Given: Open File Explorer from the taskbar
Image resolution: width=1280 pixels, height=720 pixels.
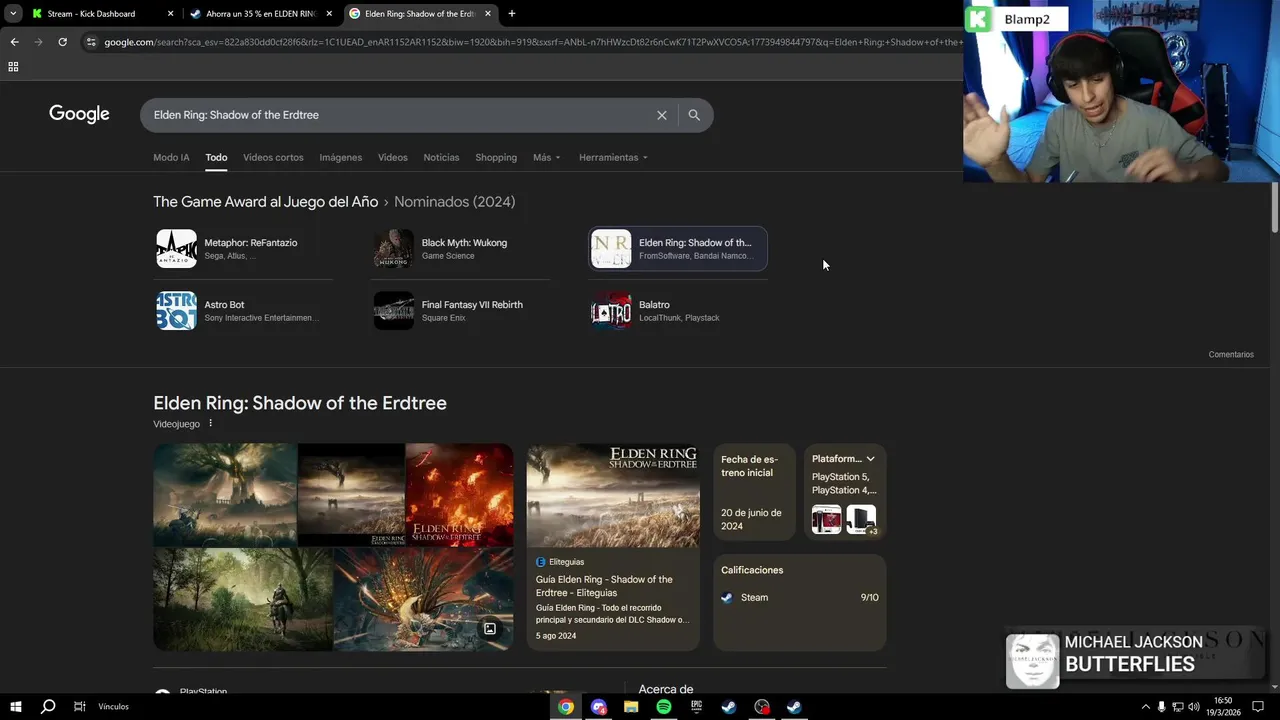Looking at the screenshot, I should pos(631,707).
